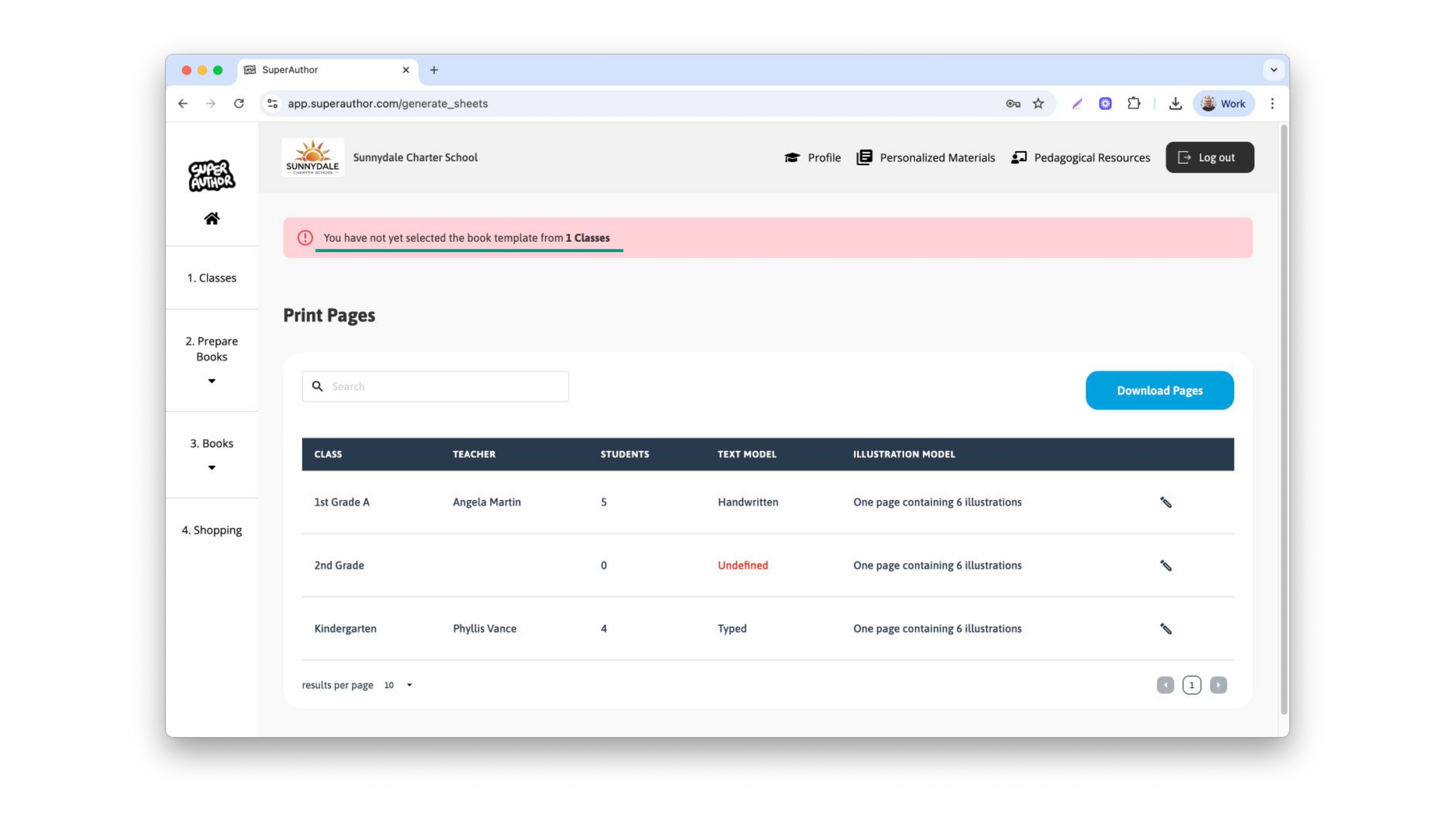This screenshot has height=819, width=1456.
Task: Click the STUDENTS column header
Action: 625,454
